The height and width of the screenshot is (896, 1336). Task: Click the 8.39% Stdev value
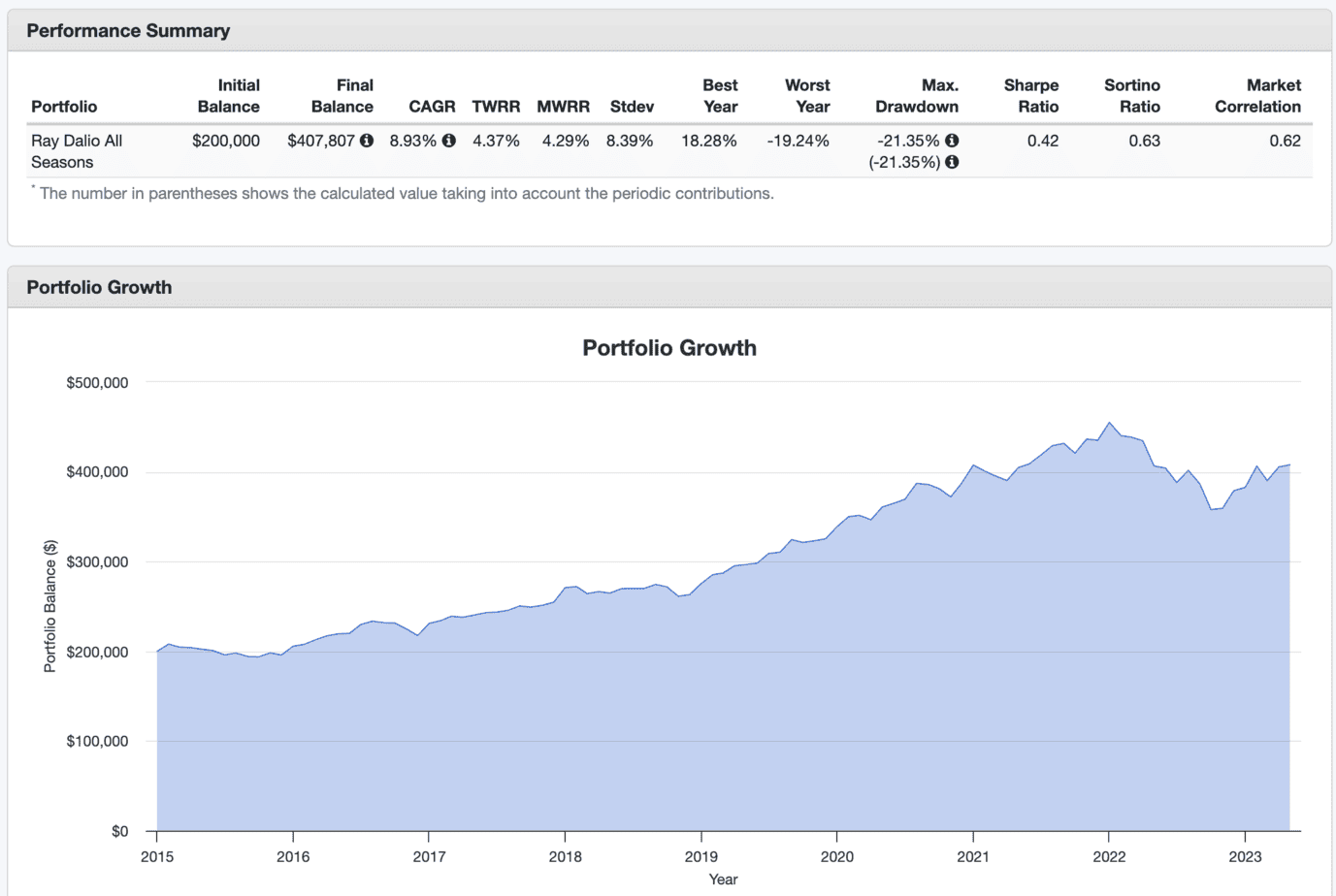click(x=630, y=141)
